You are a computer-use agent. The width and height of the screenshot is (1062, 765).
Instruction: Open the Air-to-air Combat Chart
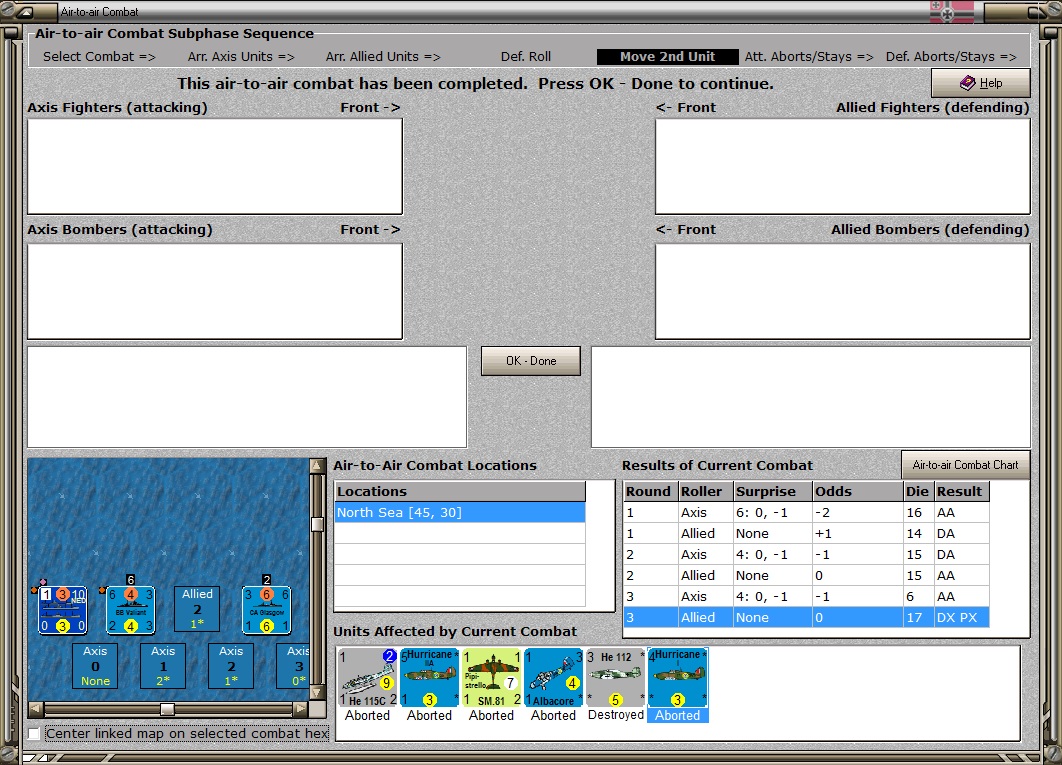point(965,465)
